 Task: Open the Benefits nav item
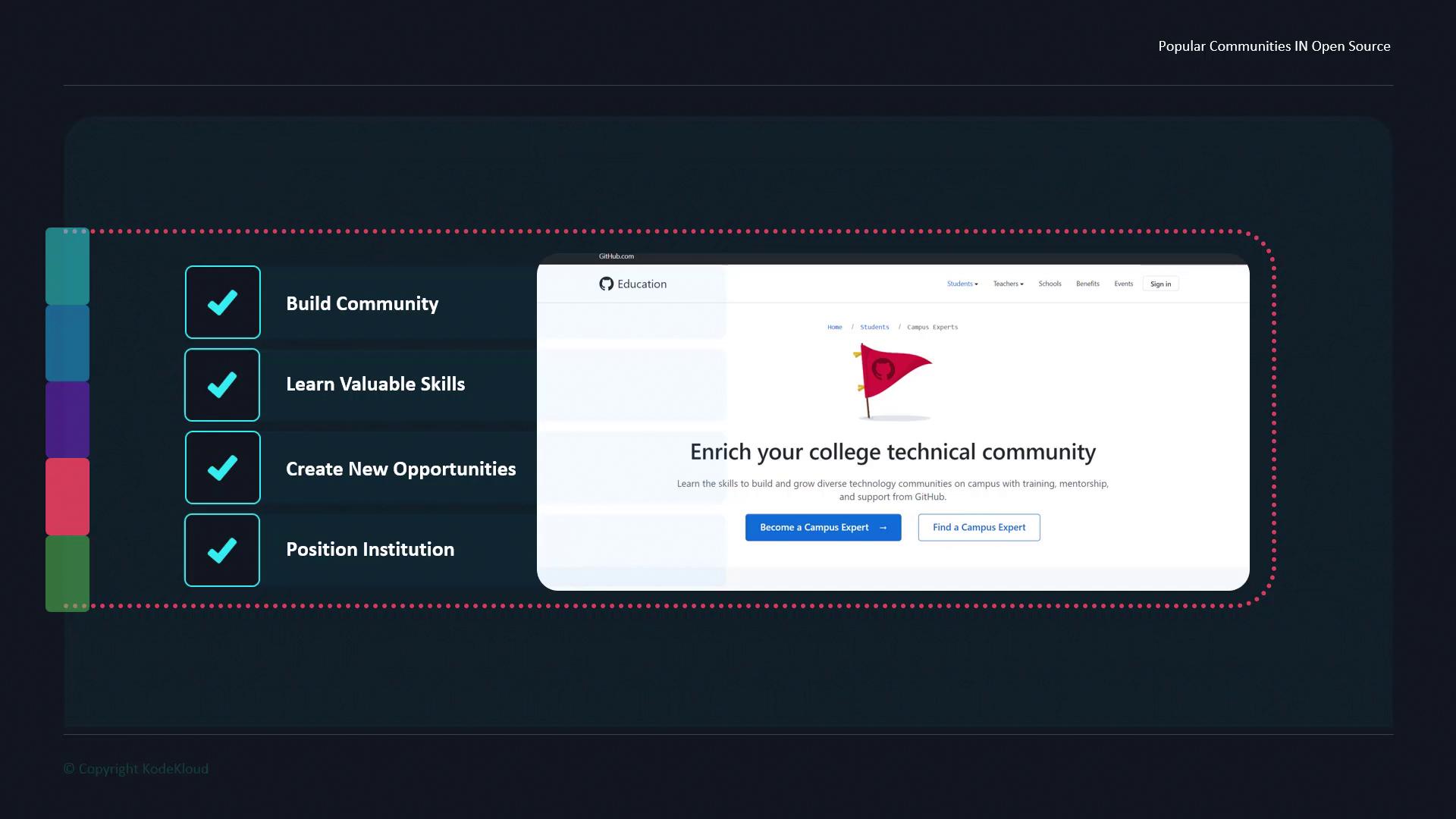coord(1087,284)
